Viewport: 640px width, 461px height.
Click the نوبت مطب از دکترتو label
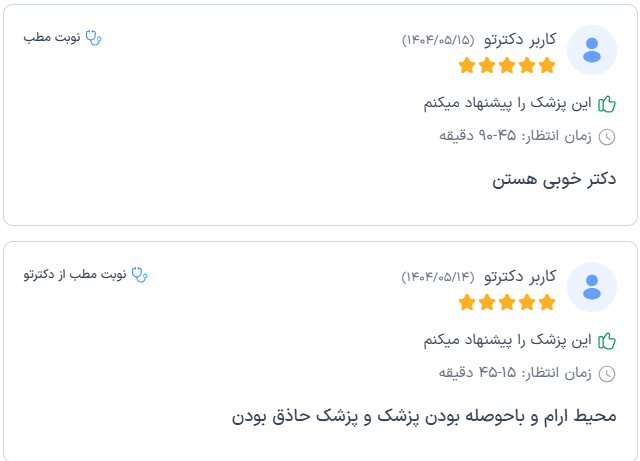coord(75,274)
